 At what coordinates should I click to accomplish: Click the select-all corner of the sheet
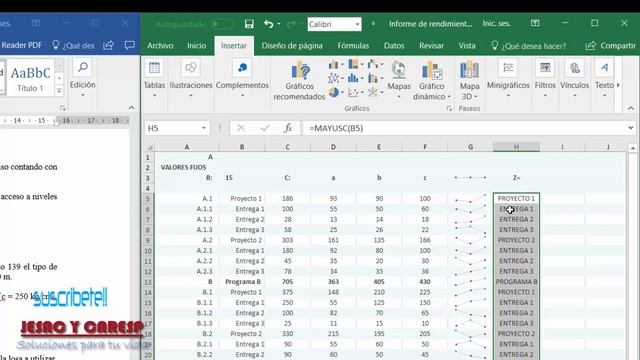pyautogui.click(x=149, y=147)
